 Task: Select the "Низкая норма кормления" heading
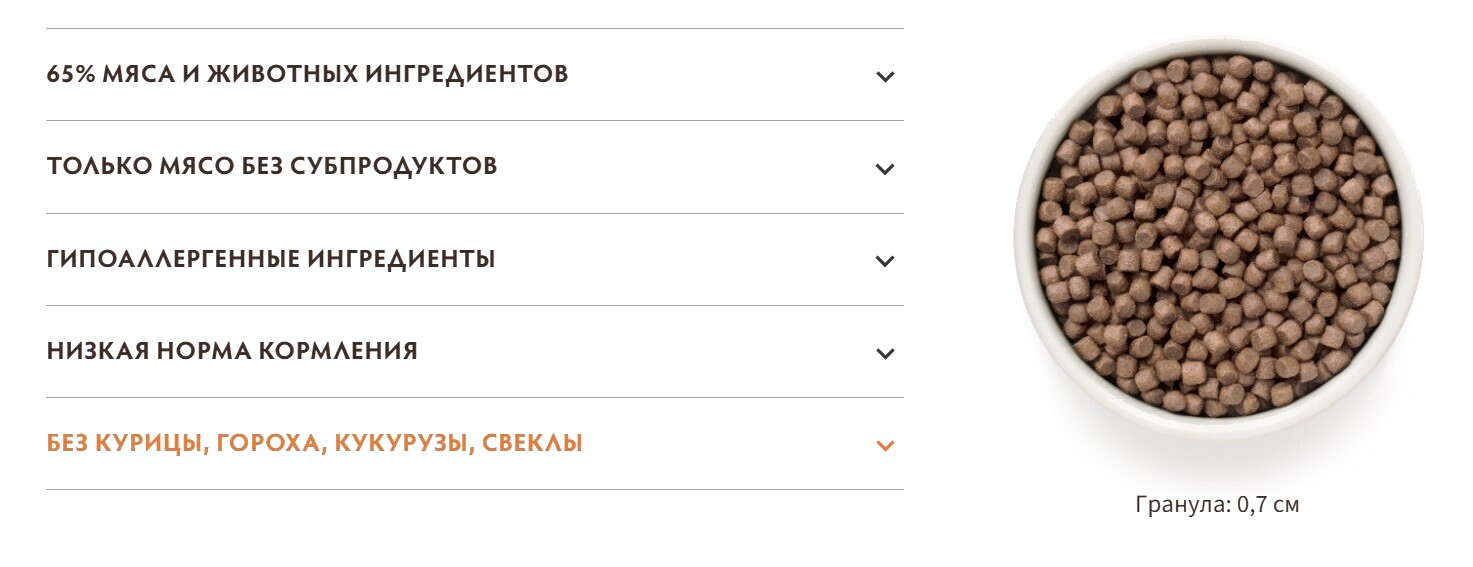coord(232,351)
